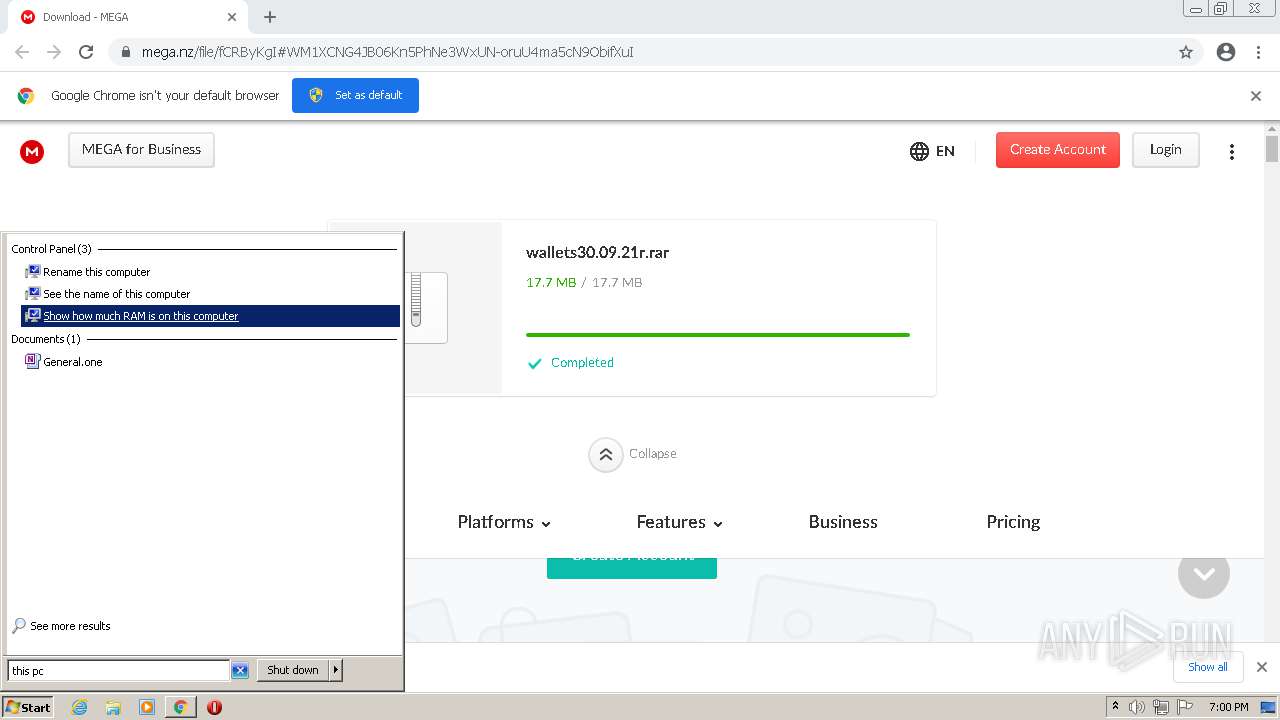This screenshot has width=1280, height=720.
Task: Click the 7:00 PM taskbar clock
Action: point(1228,707)
